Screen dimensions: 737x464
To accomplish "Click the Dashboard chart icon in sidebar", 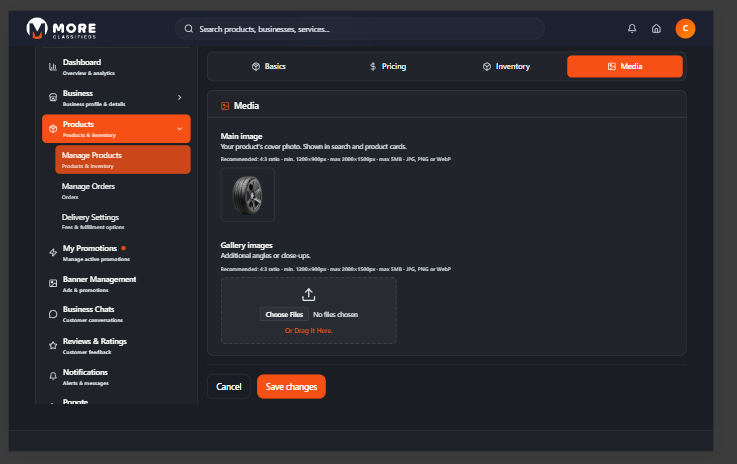I will pos(53,66).
